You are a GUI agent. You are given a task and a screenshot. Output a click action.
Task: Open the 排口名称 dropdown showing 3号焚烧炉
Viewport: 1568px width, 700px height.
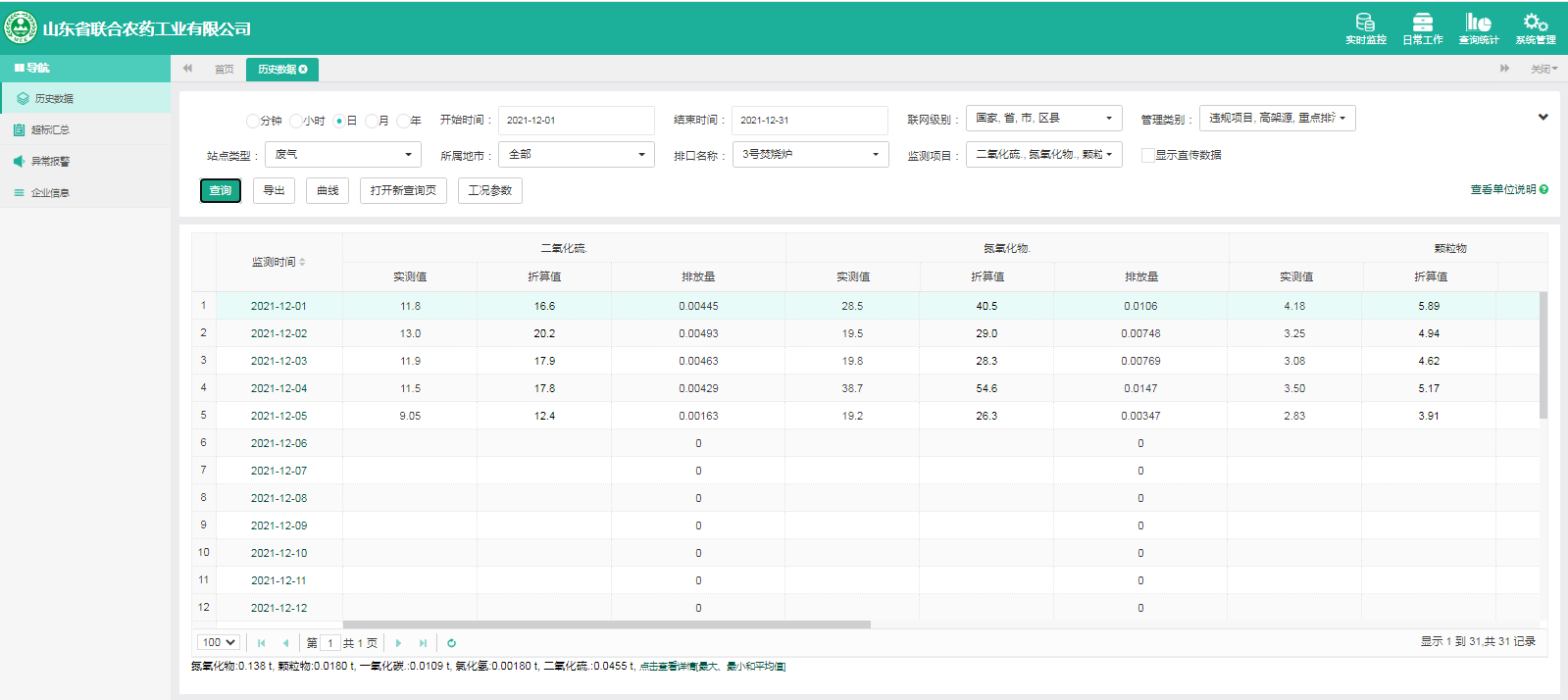click(810, 155)
